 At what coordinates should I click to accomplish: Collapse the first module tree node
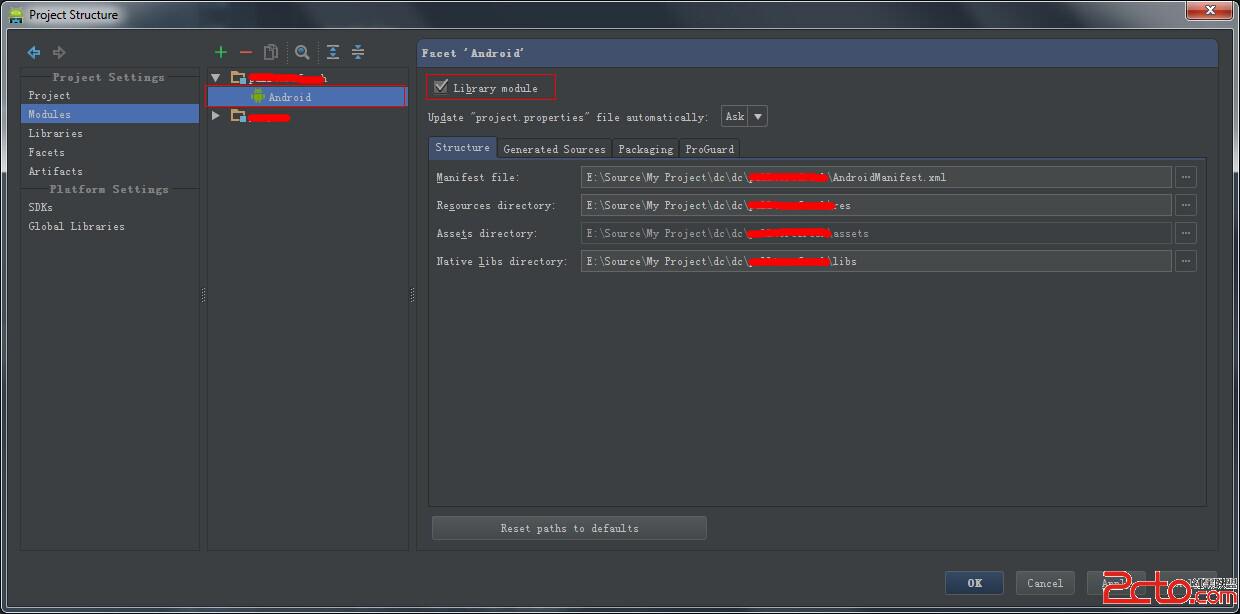click(216, 77)
